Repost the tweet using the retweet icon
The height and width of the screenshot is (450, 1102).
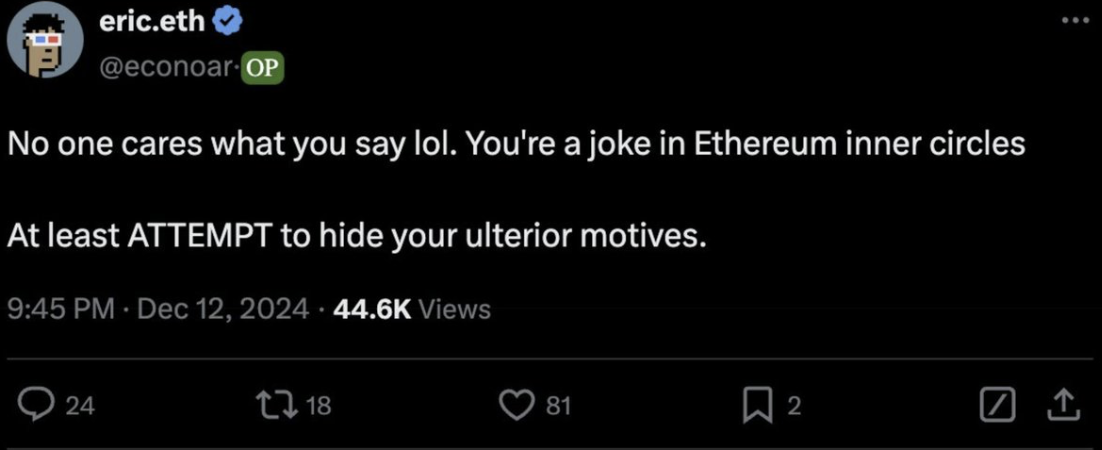(277, 404)
